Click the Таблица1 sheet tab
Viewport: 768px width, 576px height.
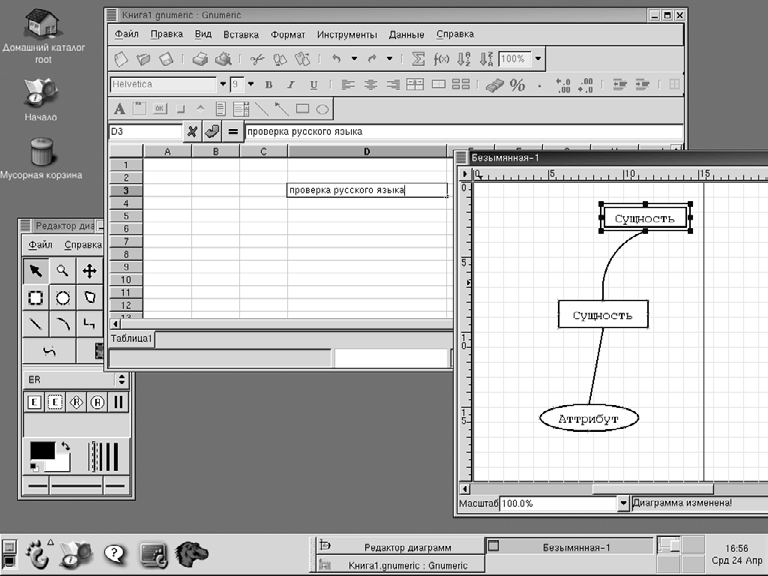(x=131, y=339)
